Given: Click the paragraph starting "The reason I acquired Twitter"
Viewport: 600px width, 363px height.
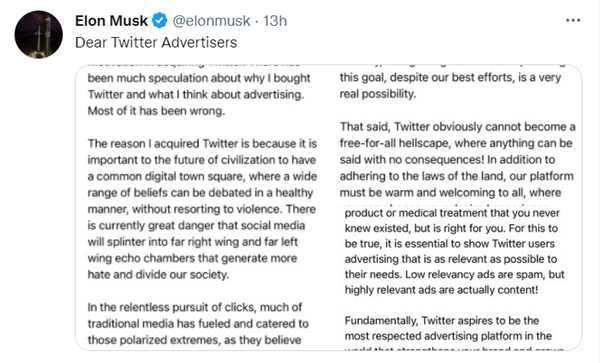Looking at the screenshot, I should [202, 209].
